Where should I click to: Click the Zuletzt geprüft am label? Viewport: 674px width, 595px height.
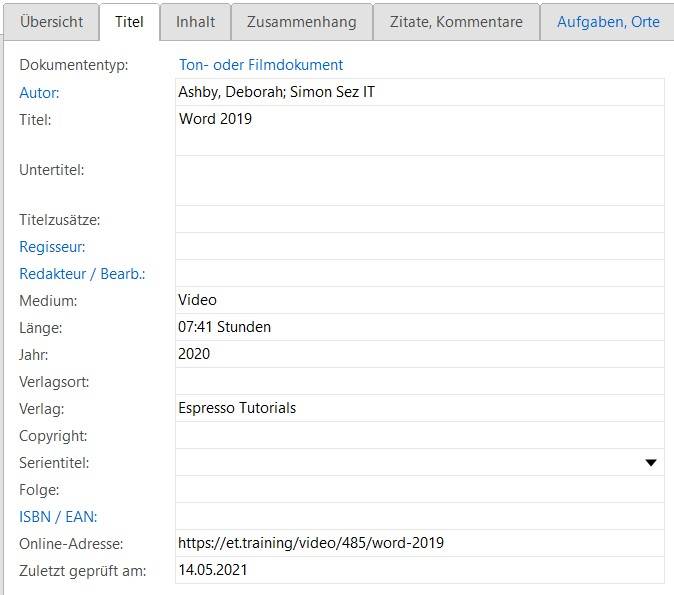(83, 571)
